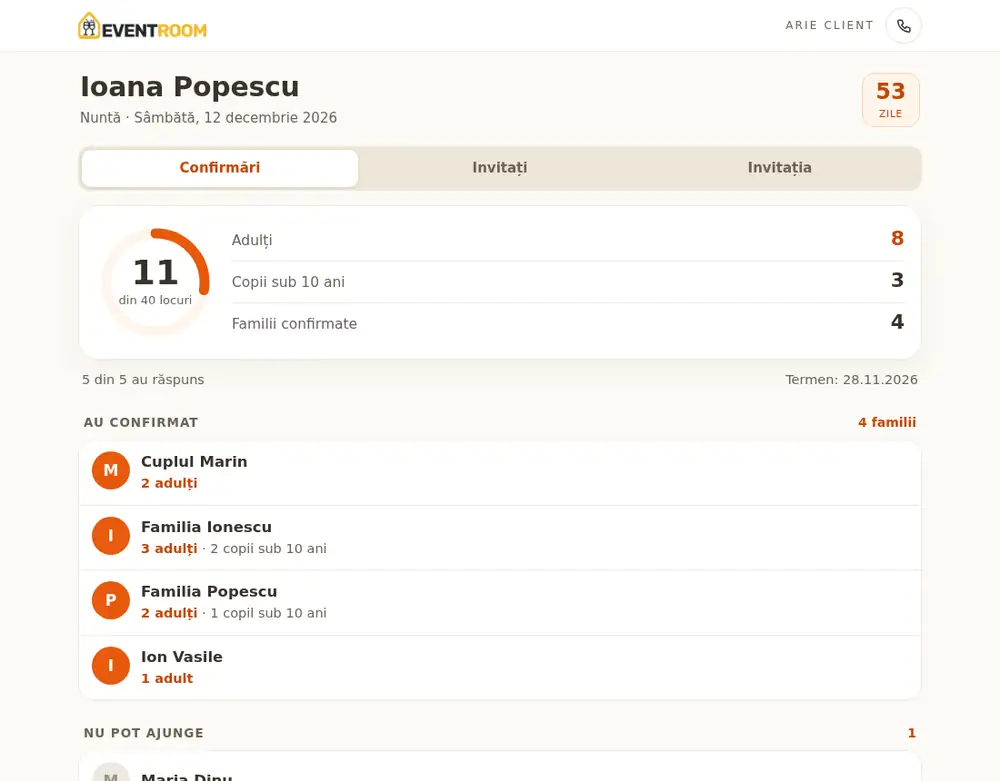Image resolution: width=1000 pixels, height=781 pixels.
Task: Open the phone contact button
Action: [x=903, y=26]
